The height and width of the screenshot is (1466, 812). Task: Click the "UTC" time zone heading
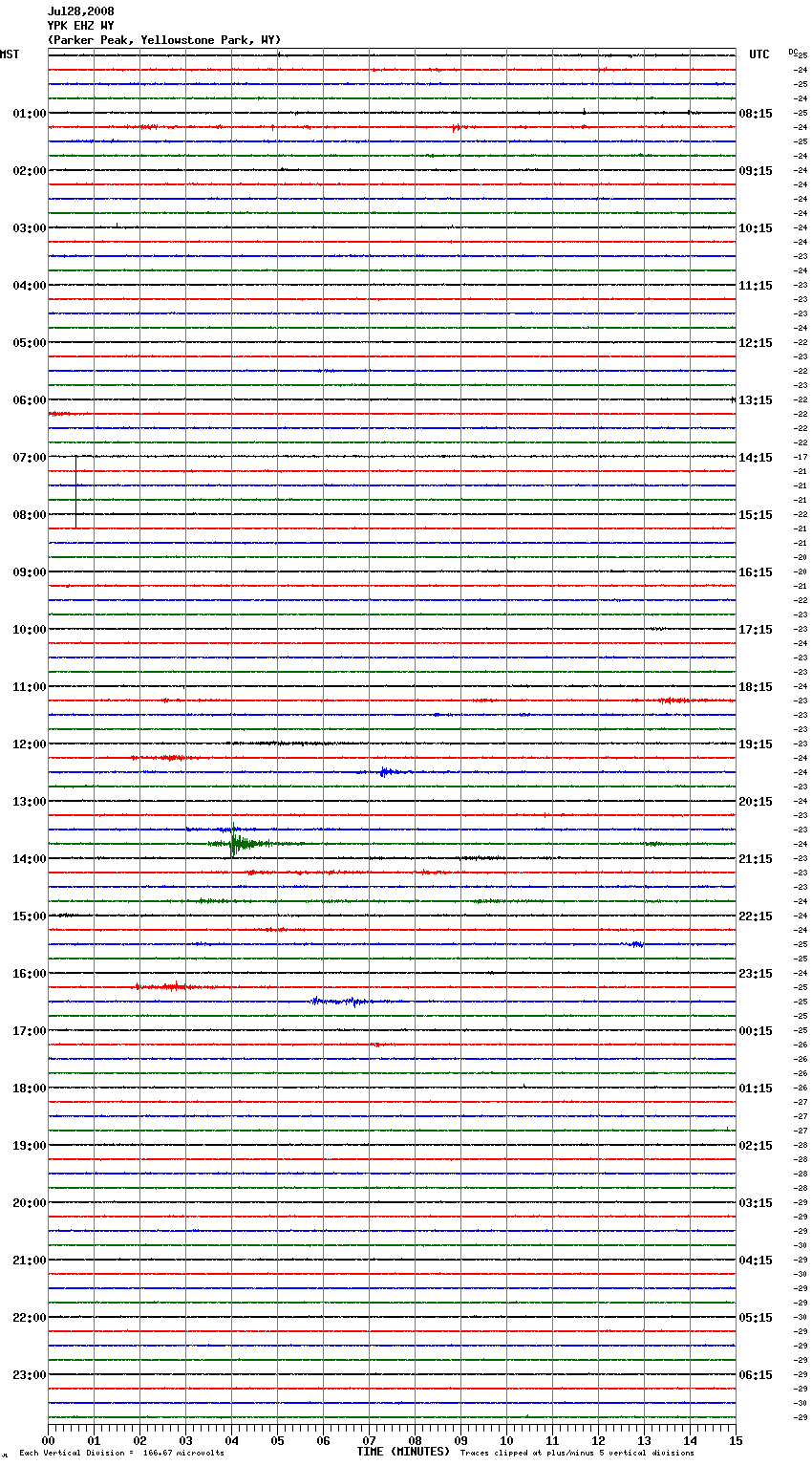click(759, 54)
